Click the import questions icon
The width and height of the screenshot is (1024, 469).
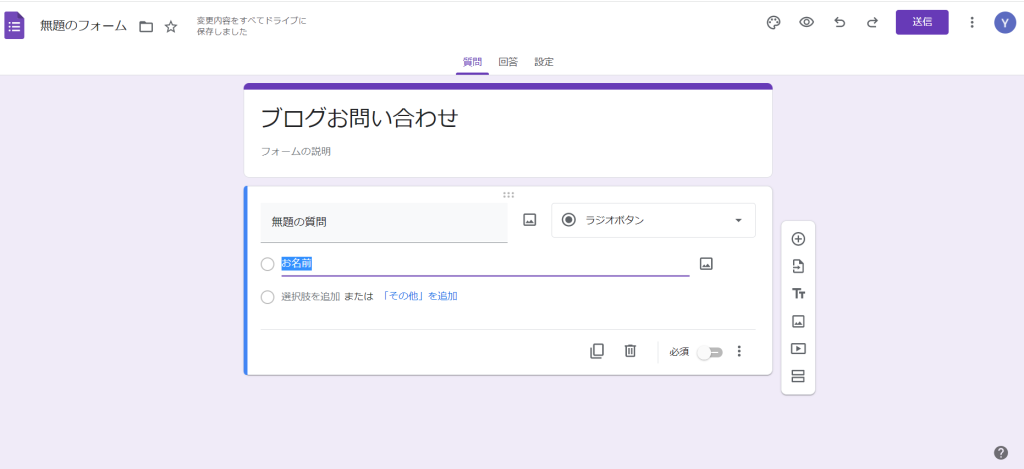coord(798,266)
